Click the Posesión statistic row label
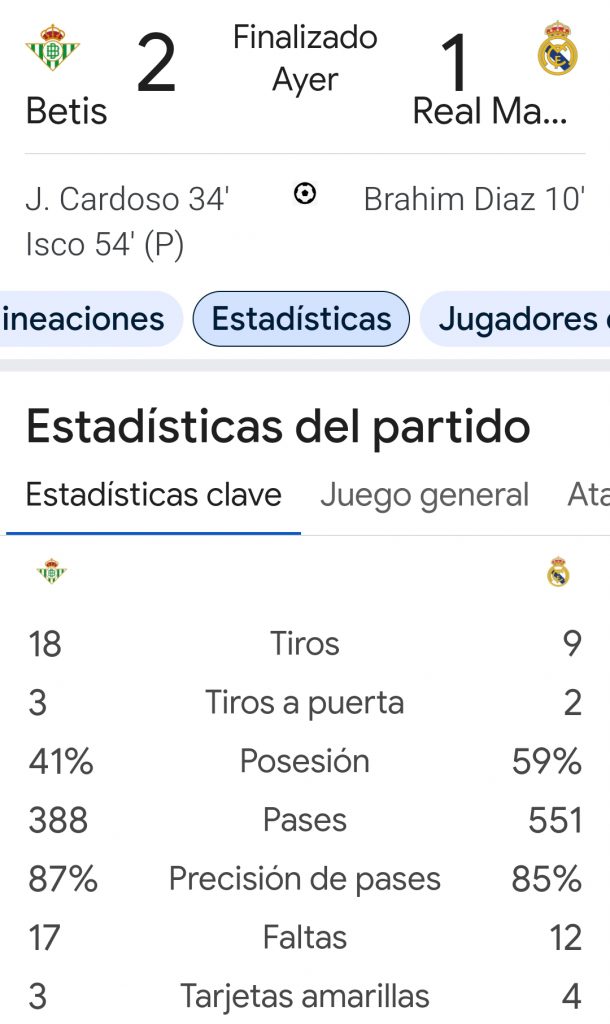The width and height of the screenshot is (610, 1024). 305,761
